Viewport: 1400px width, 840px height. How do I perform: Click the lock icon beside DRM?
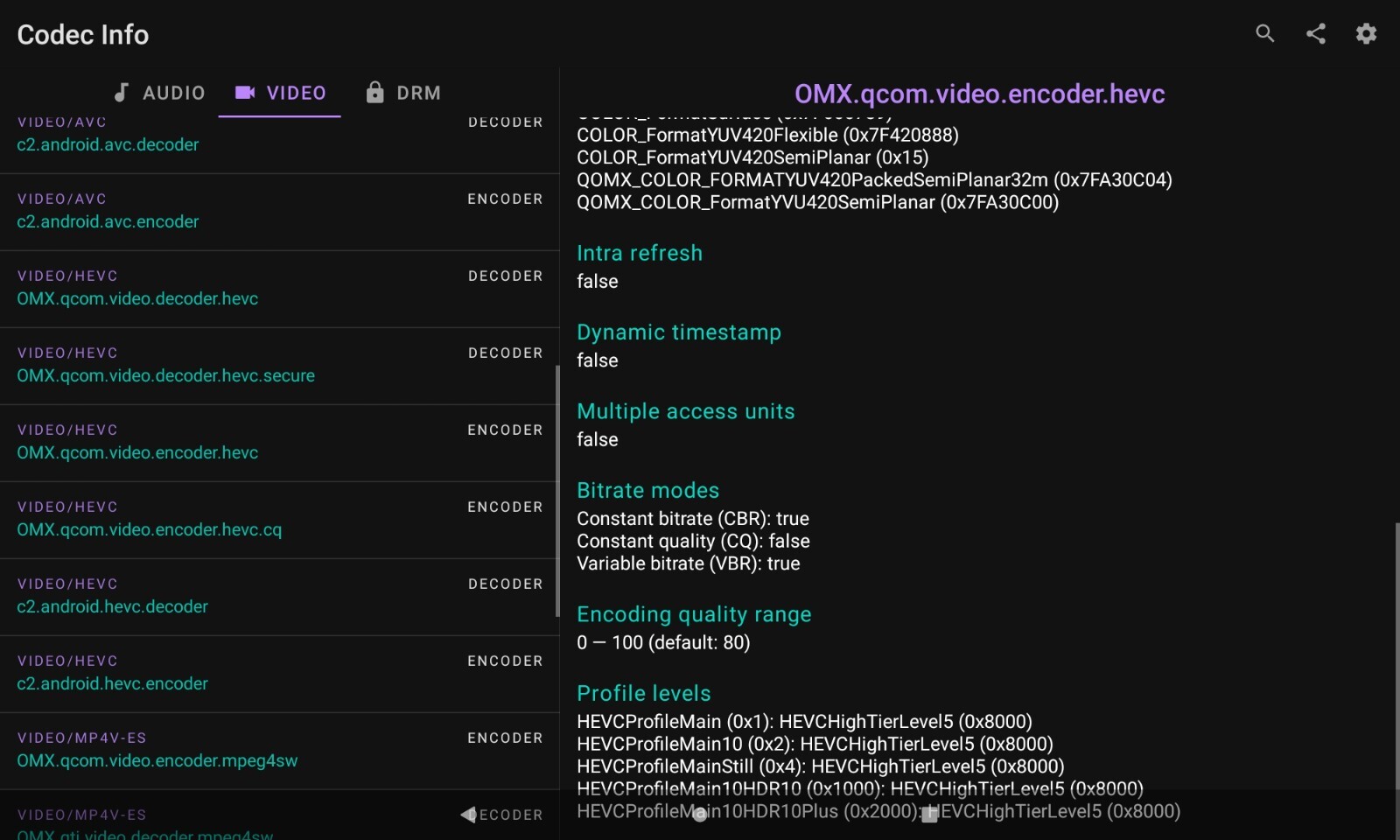coord(374,93)
